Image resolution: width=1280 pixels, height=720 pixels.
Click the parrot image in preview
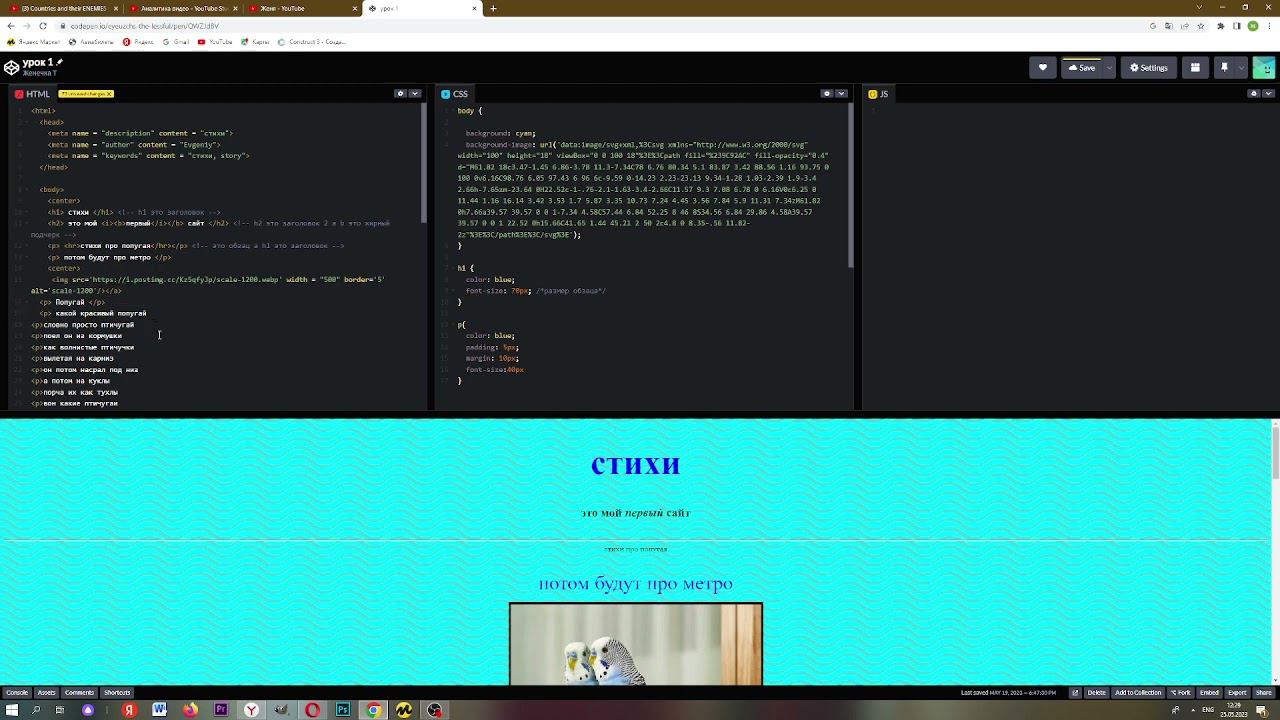coord(636,645)
